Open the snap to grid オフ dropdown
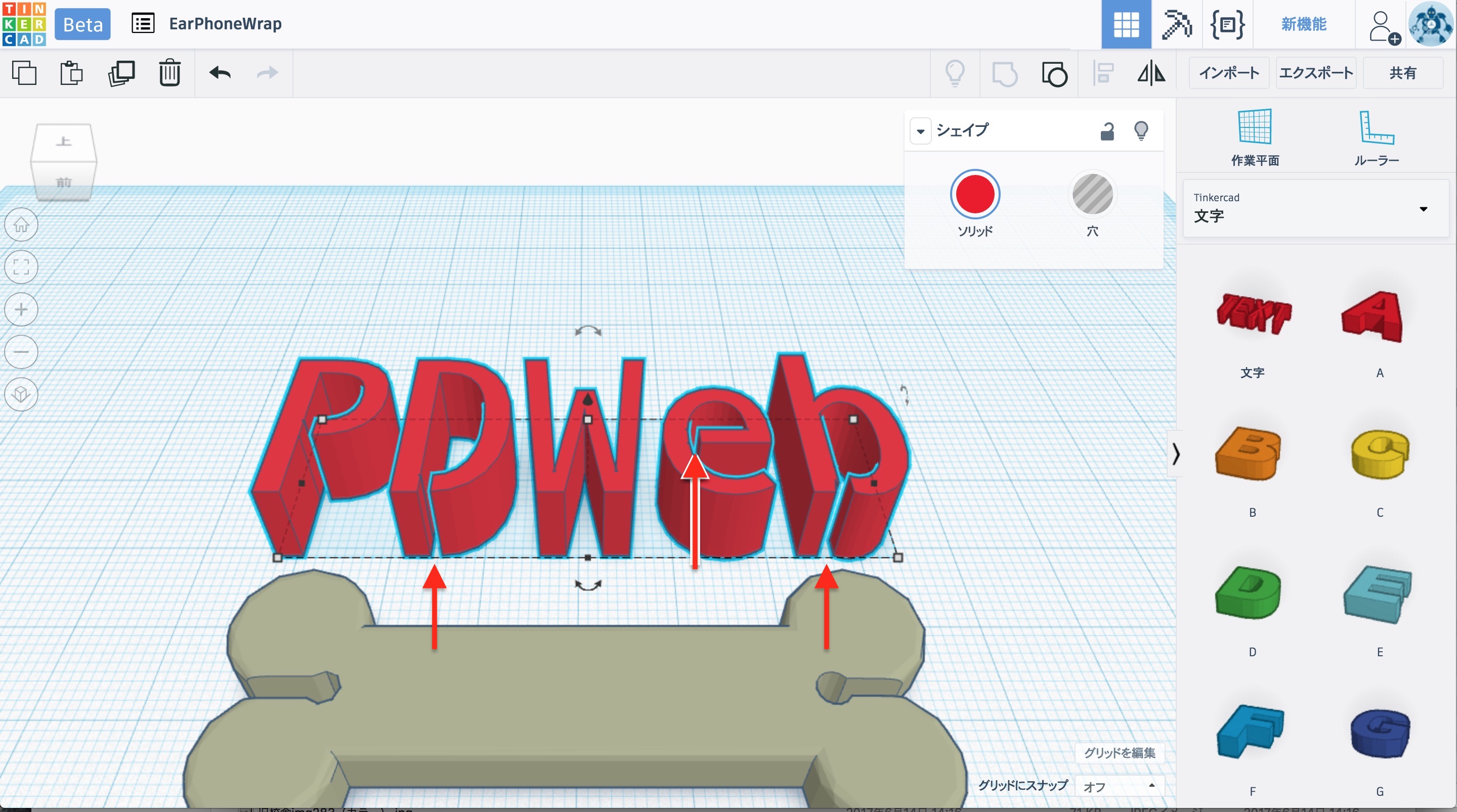 pyautogui.click(x=1118, y=786)
